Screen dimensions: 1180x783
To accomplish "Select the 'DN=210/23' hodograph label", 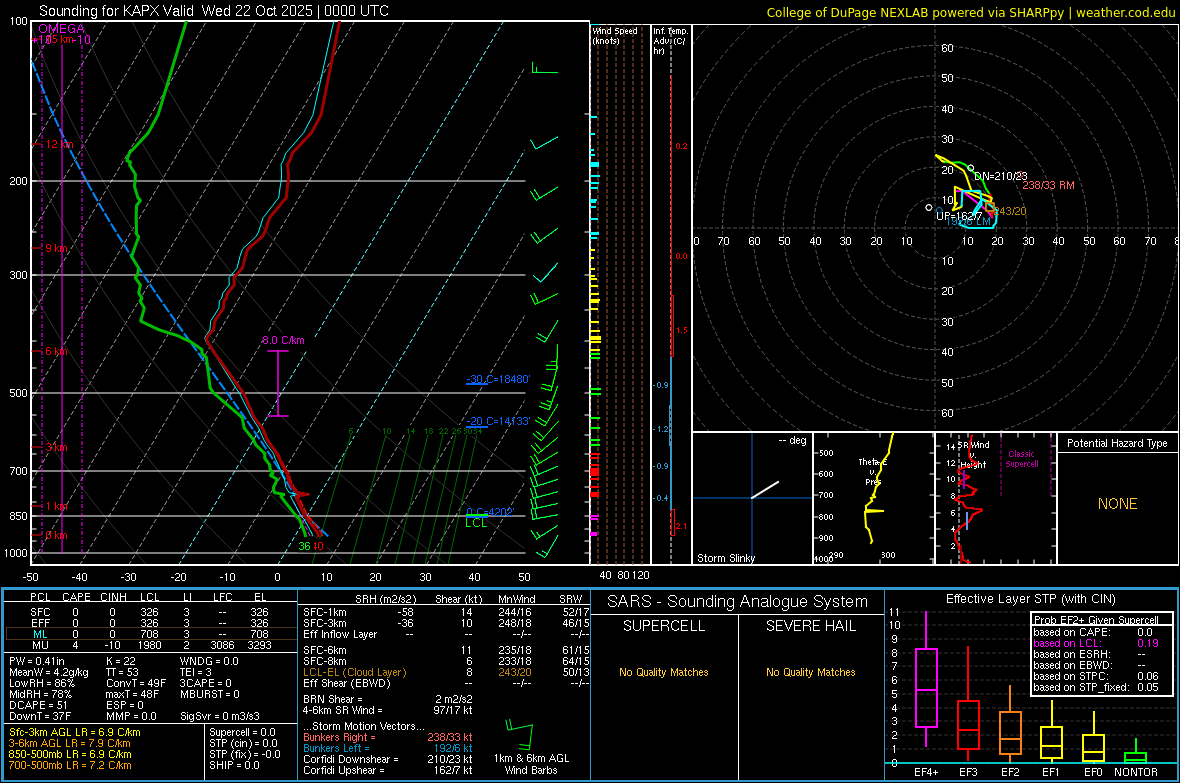I will coord(1000,175).
